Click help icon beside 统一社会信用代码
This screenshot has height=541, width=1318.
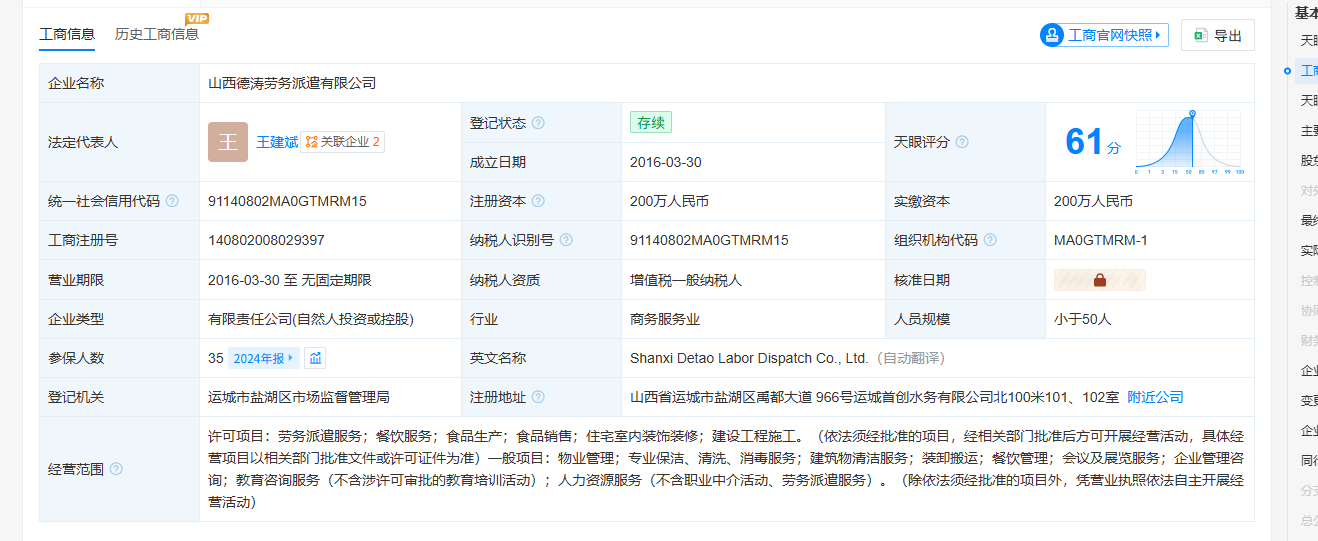172,201
